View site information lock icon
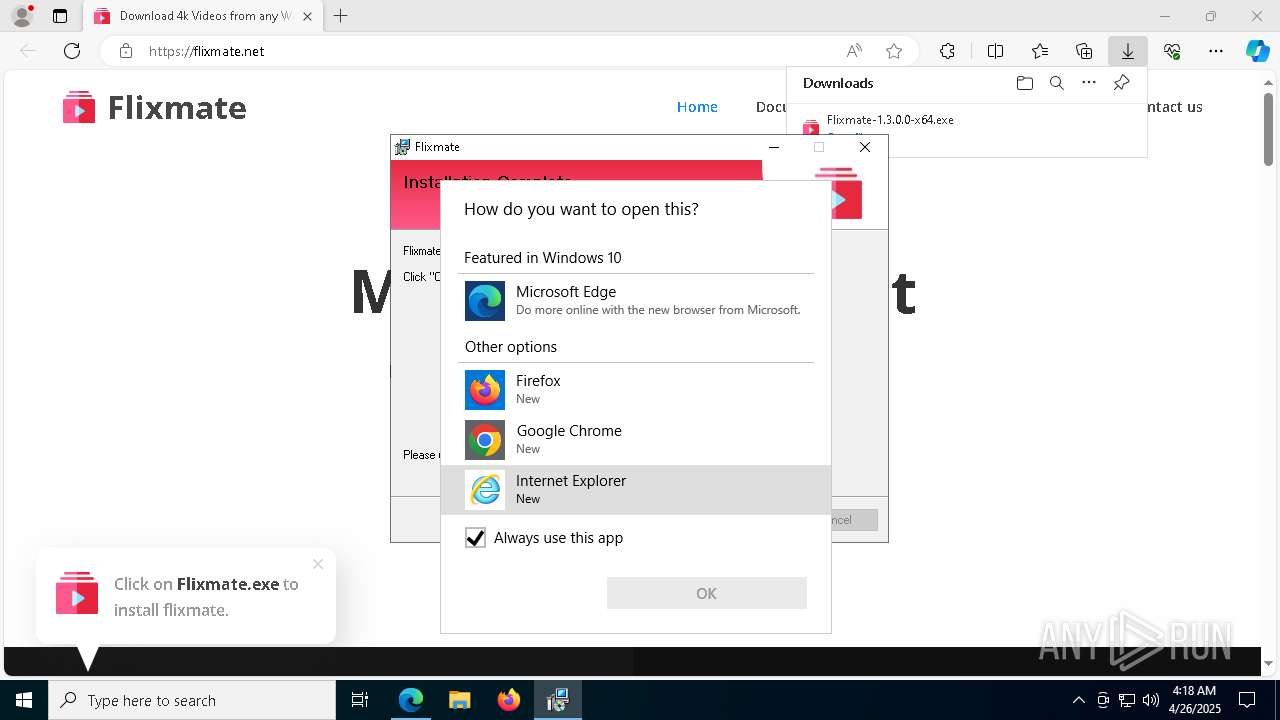 coord(125,51)
